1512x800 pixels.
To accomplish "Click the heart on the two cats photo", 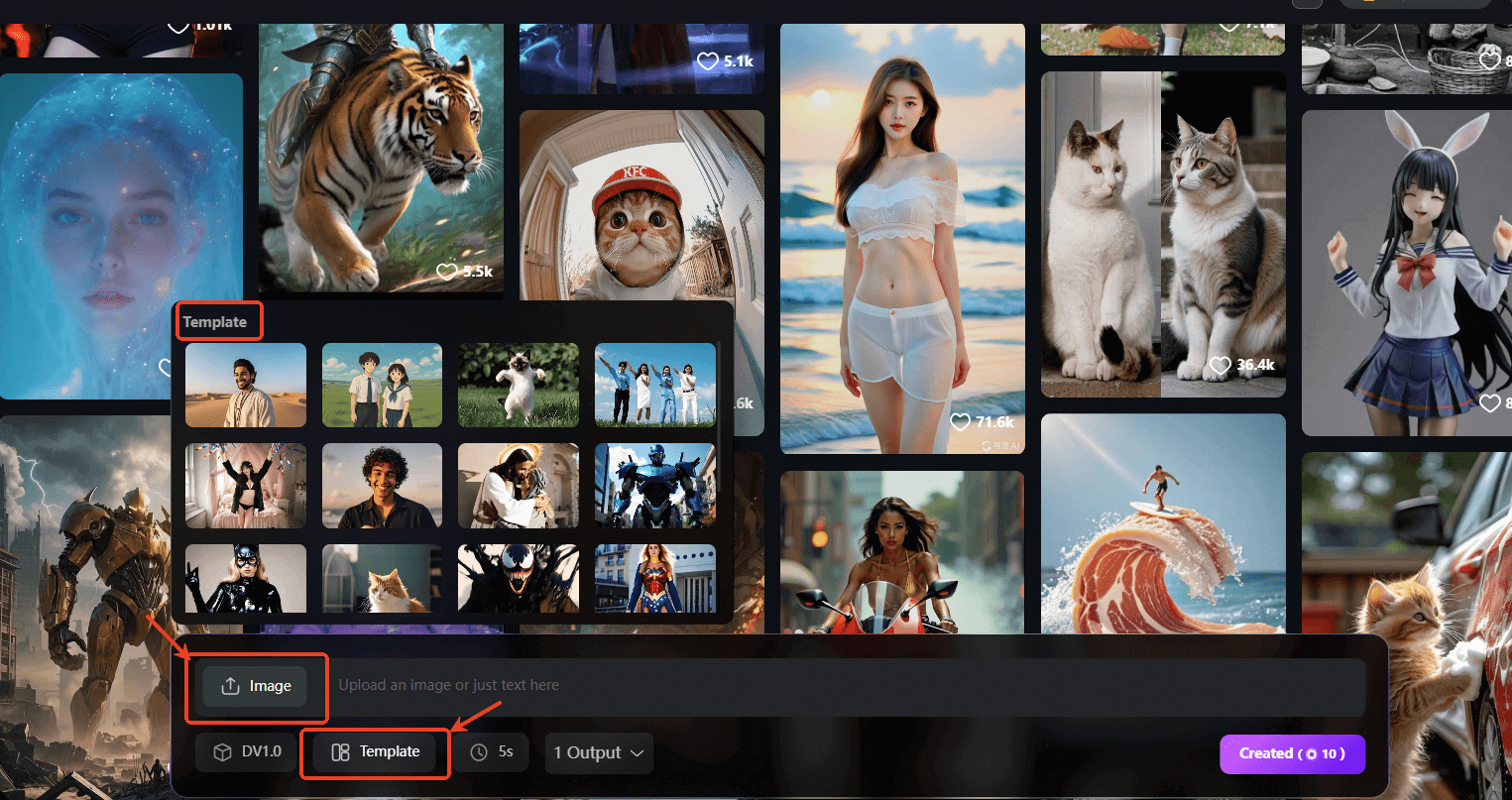I will tap(1221, 366).
